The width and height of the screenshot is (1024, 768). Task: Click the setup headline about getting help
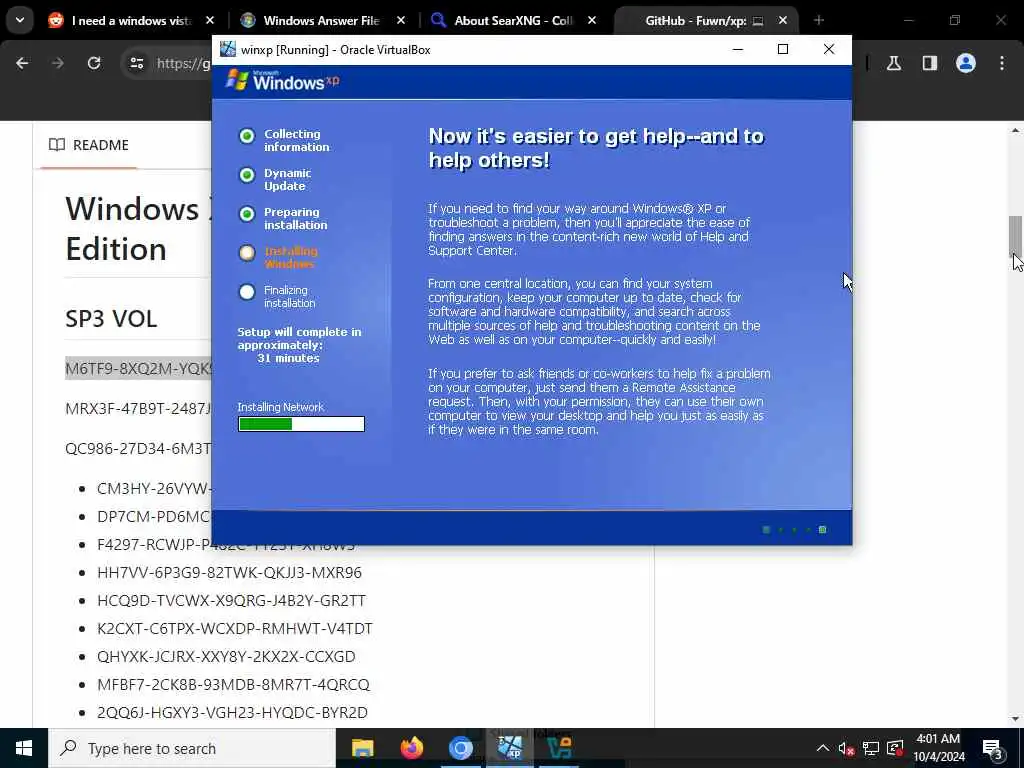pos(596,148)
